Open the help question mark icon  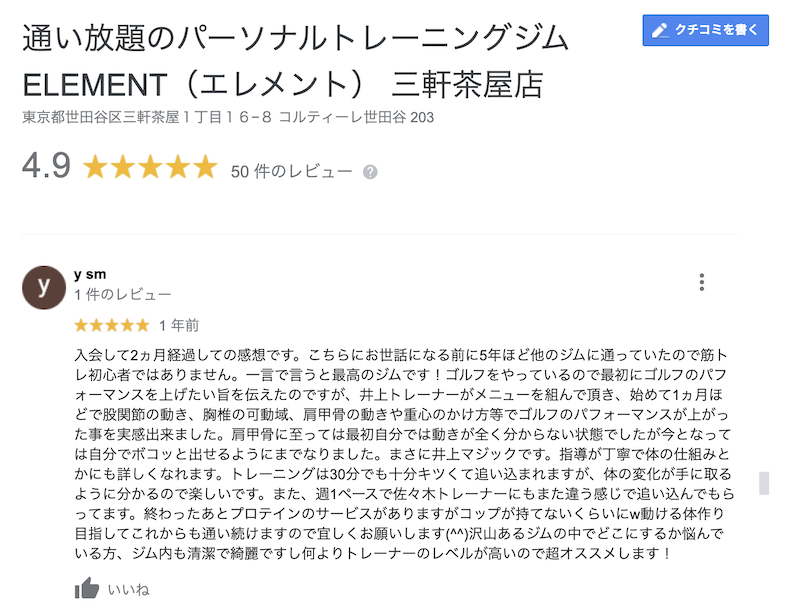click(x=370, y=173)
